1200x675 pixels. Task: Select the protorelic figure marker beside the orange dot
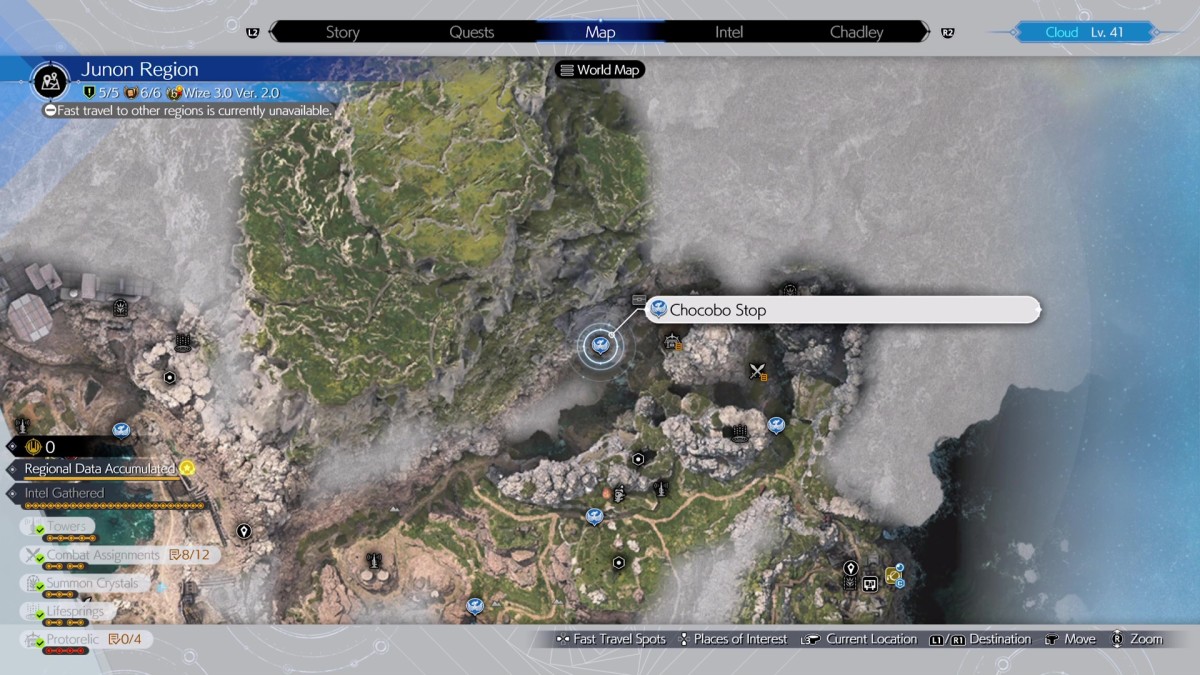point(620,492)
